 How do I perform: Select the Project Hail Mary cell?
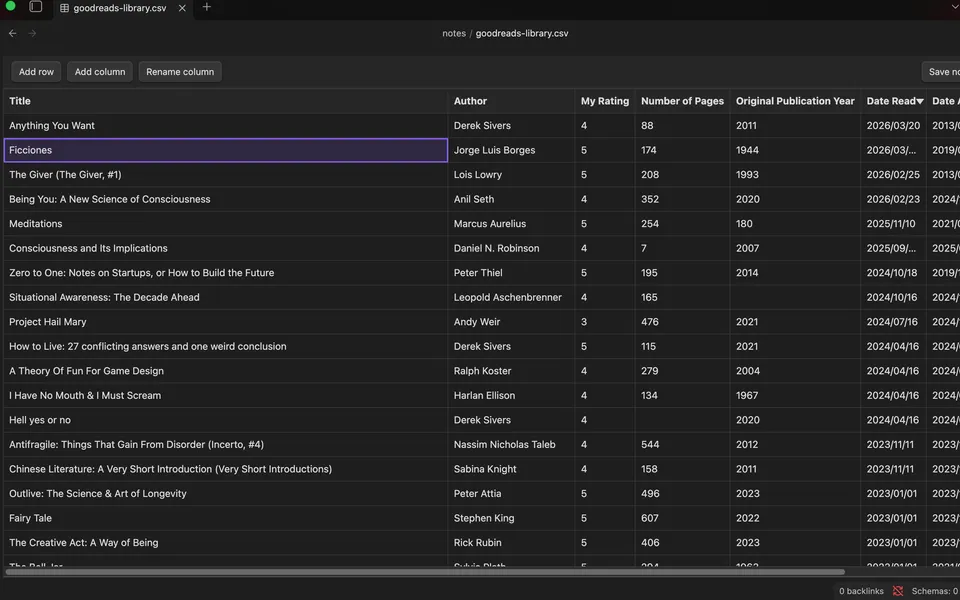[x=226, y=321]
